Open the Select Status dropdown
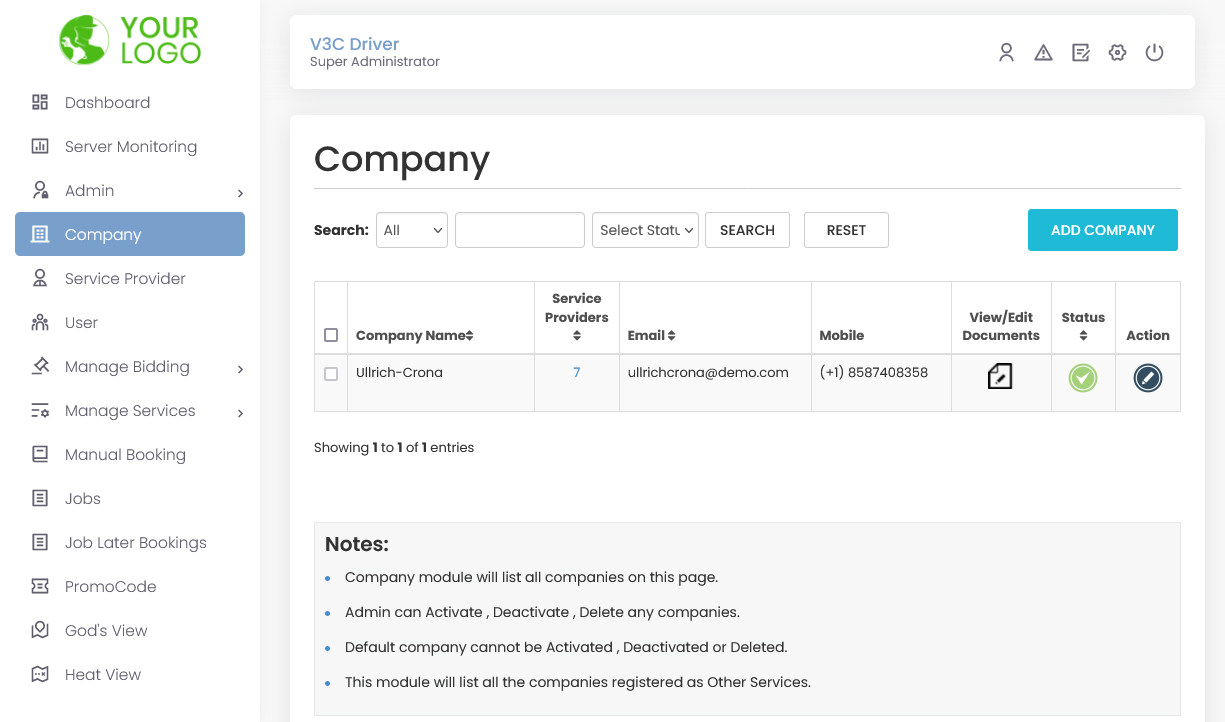This screenshot has width=1225, height=722. pyautogui.click(x=645, y=229)
